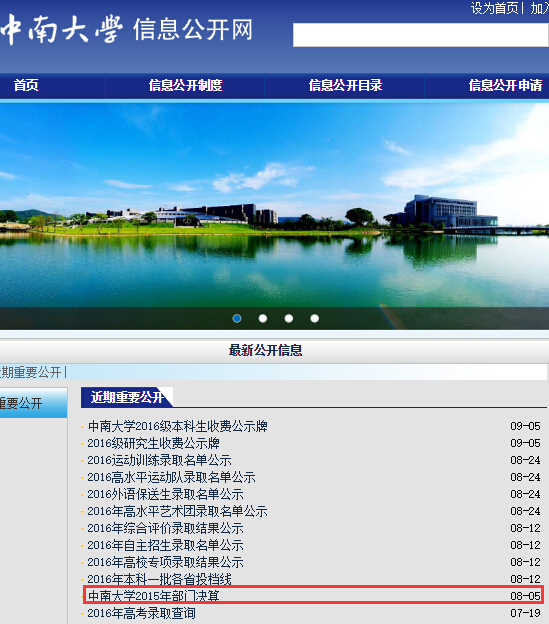Image resolution: width=549 pixels, height=624 pixels.
Task: Open 2016年本科一批各省投档线 link
Action: coord(159,579)
